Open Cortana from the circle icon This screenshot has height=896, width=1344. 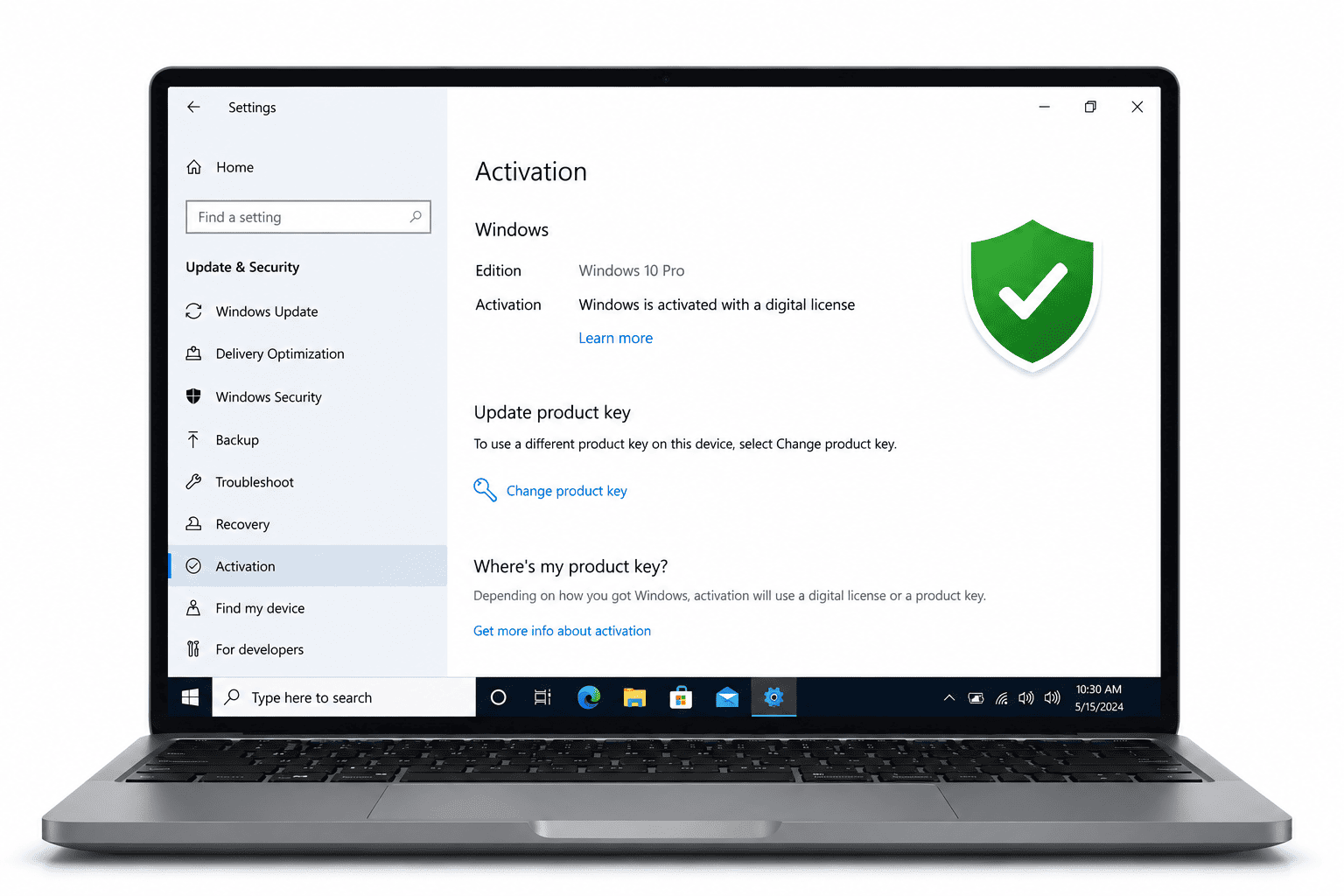(499, 697)
